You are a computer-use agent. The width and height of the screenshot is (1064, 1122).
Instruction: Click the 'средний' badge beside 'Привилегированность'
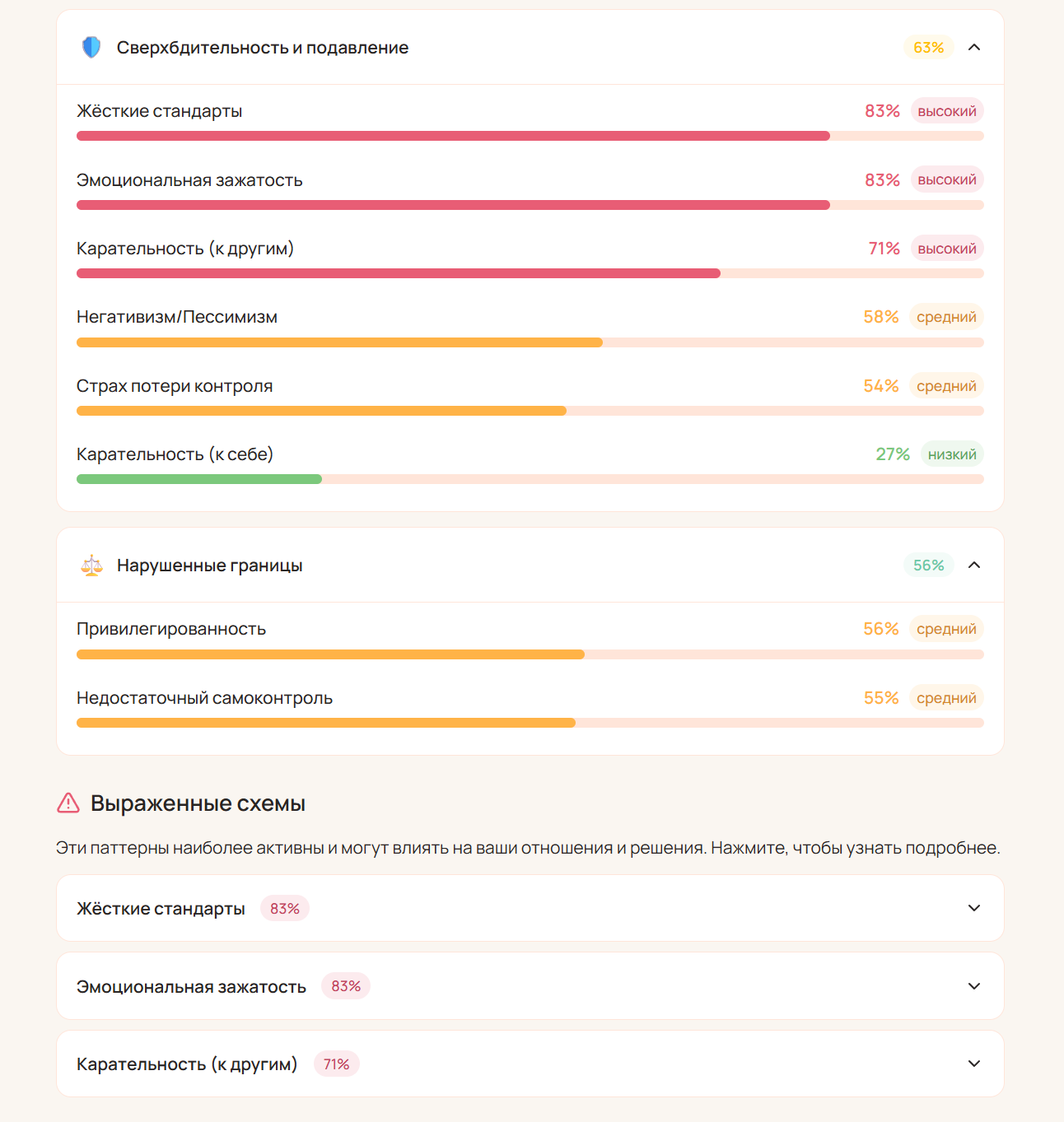(946, 628)
